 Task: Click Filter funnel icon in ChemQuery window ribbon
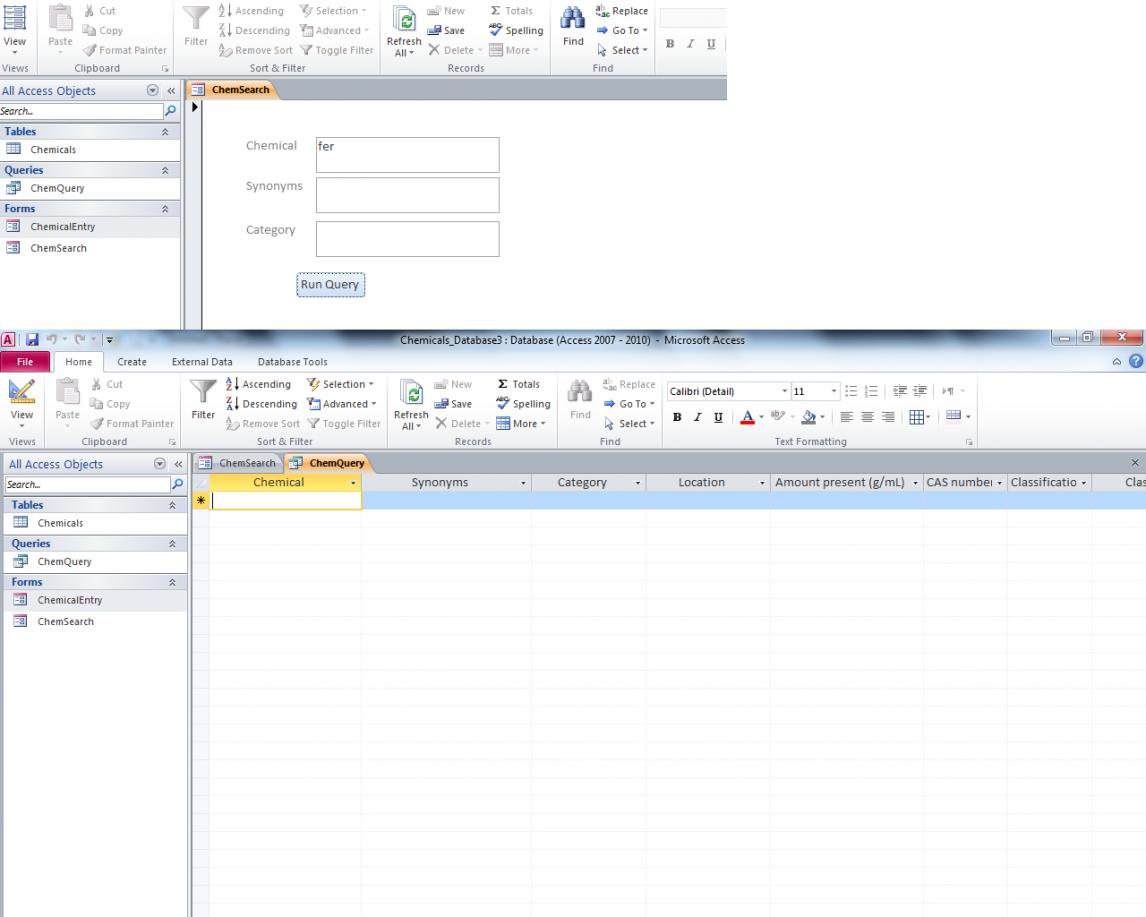tap(202, 392)
